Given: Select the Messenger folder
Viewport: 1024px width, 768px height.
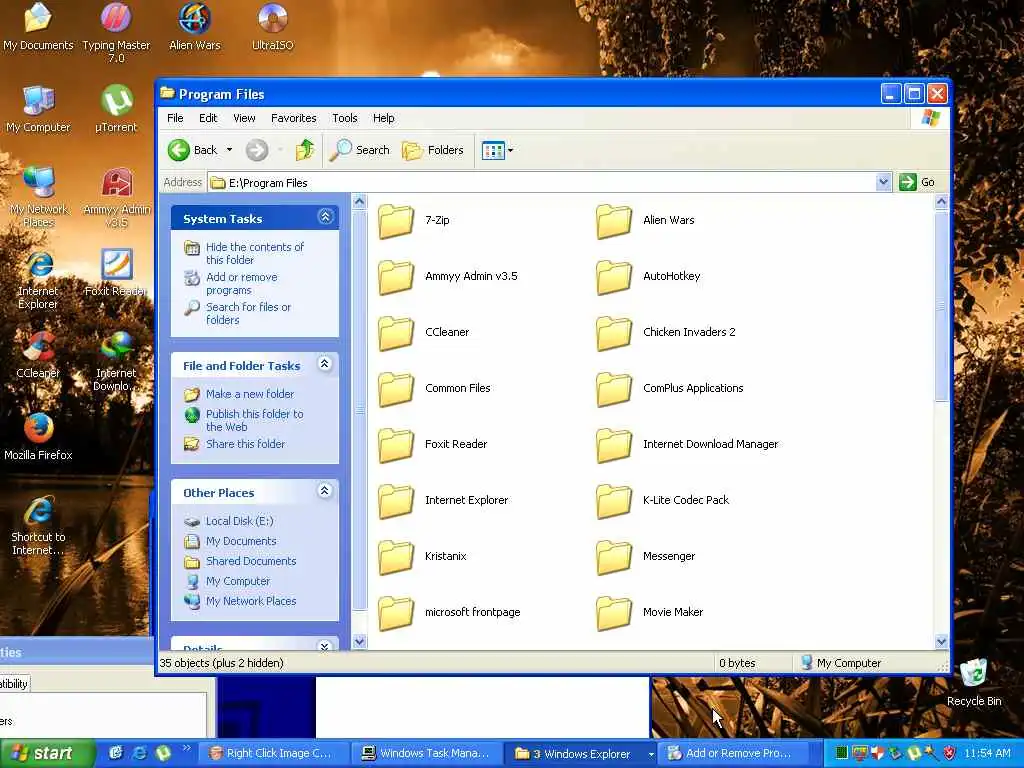Looking at the screenshot, I should 646,556.
